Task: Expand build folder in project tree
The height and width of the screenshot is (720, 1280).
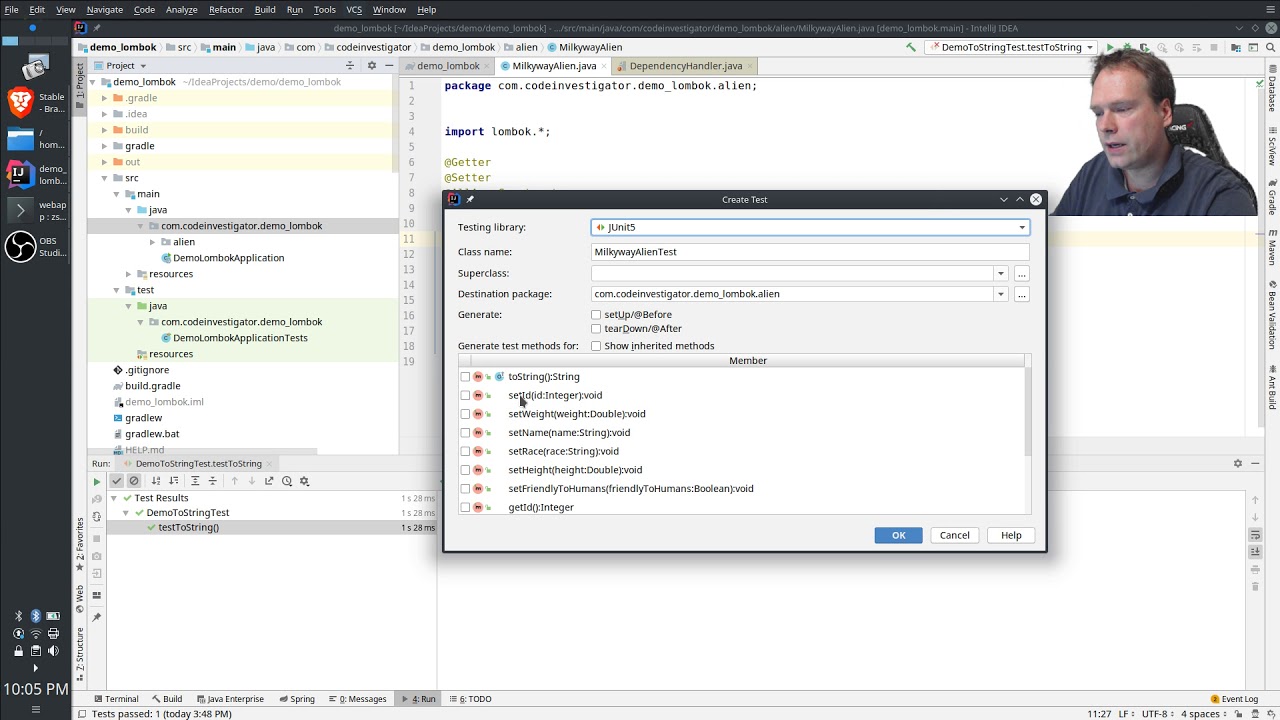Action: click(x=105, y=130)
